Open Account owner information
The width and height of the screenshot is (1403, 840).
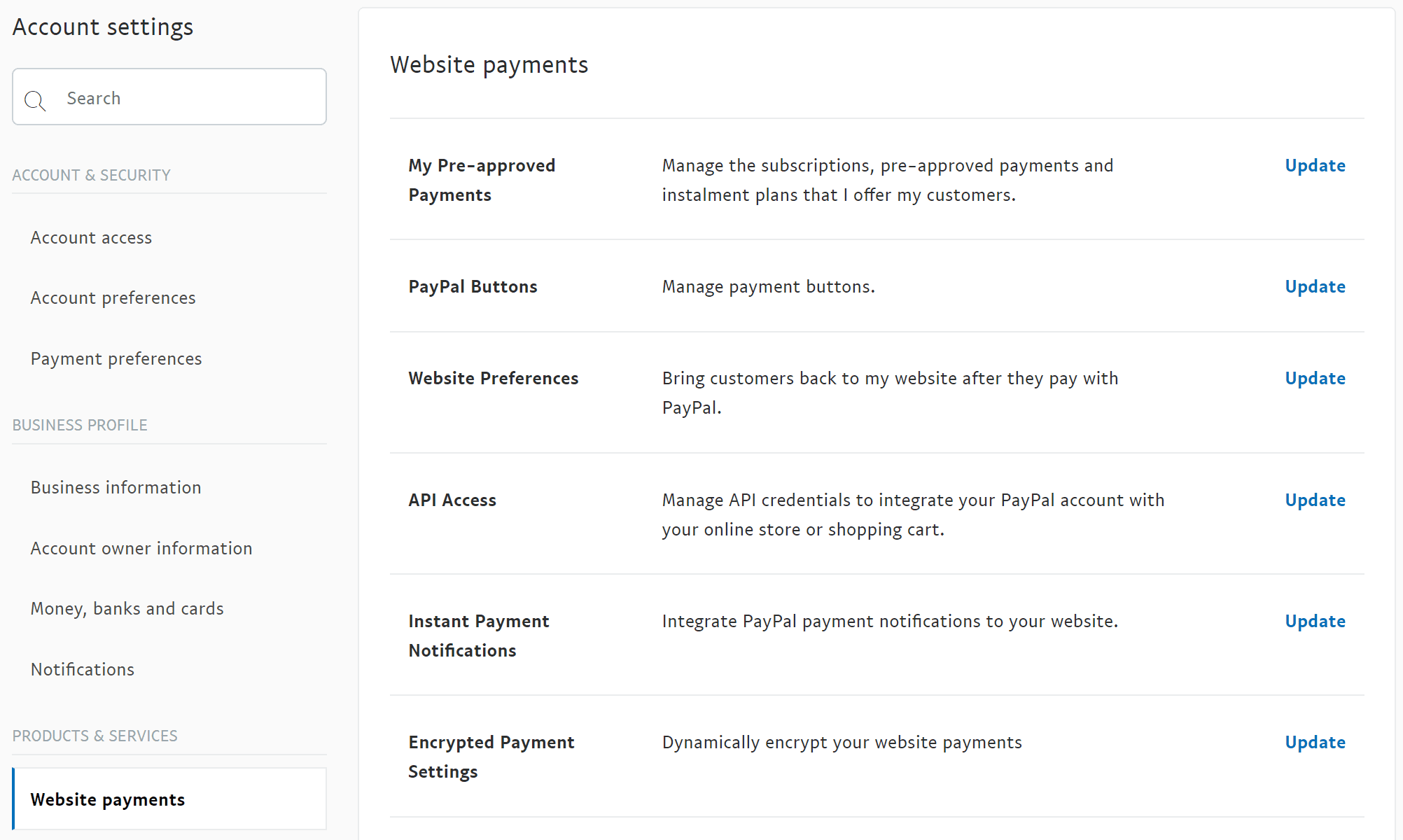[x=141, y=549]
